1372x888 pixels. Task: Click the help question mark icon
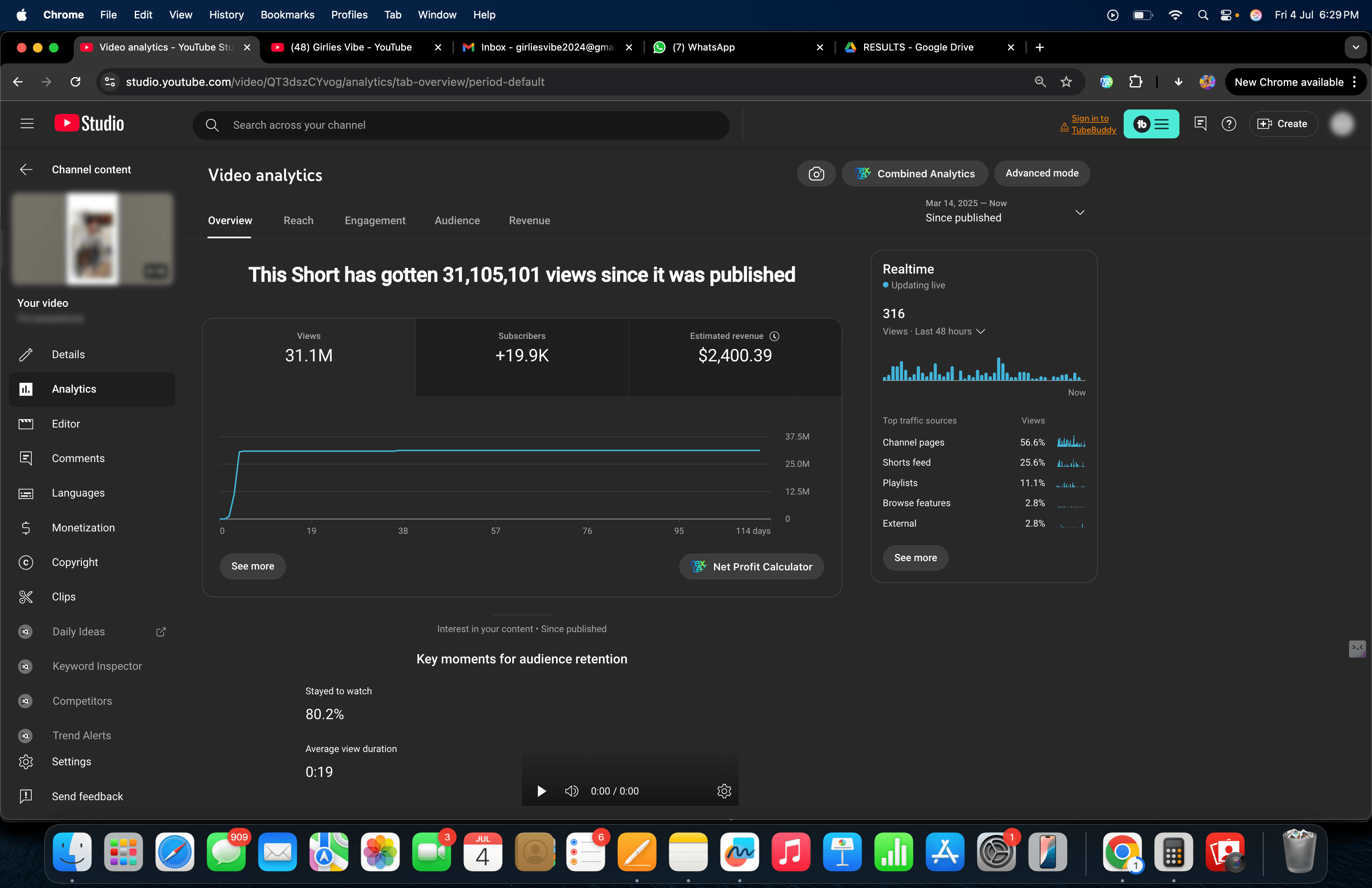pyautogui.click(x=1228, y=124)
